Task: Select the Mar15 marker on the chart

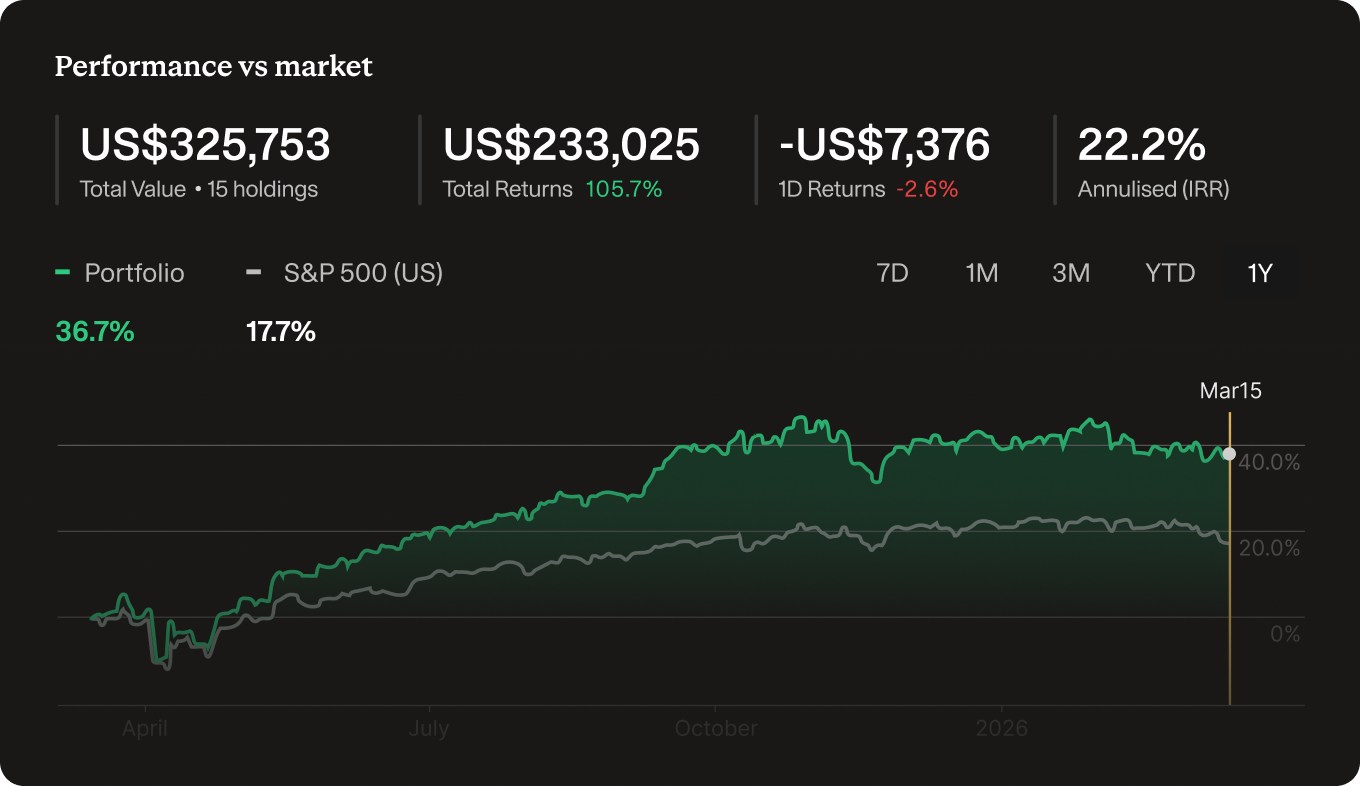Action: point(1230,391)
